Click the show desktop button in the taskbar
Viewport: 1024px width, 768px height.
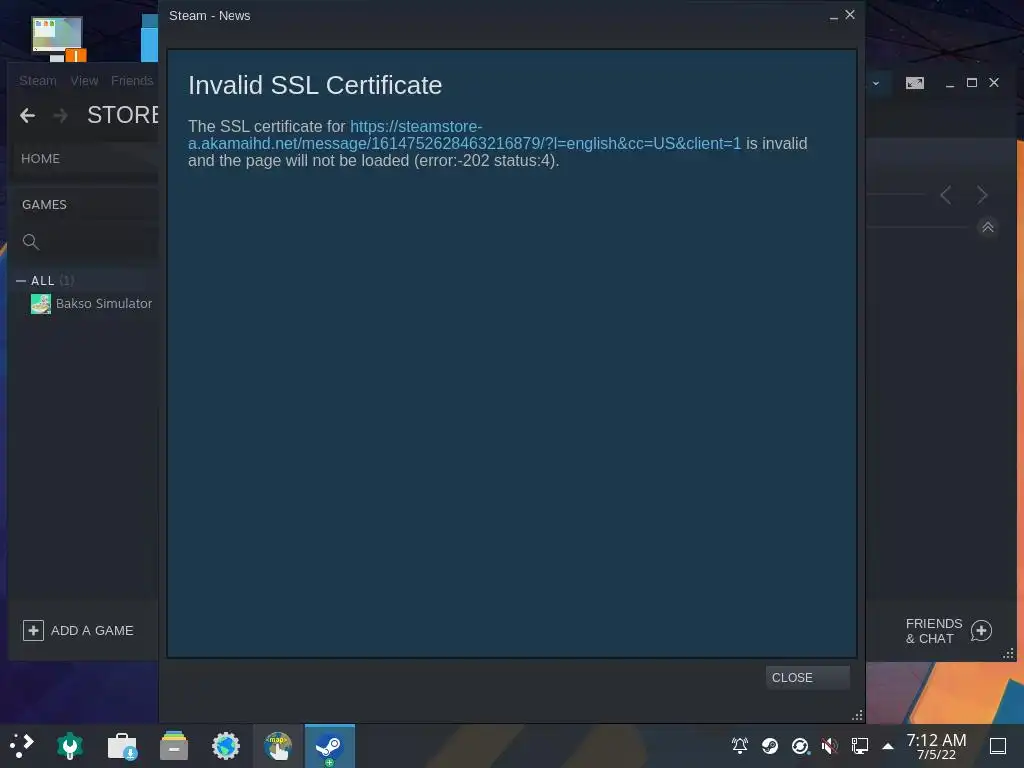pos(998,746)
